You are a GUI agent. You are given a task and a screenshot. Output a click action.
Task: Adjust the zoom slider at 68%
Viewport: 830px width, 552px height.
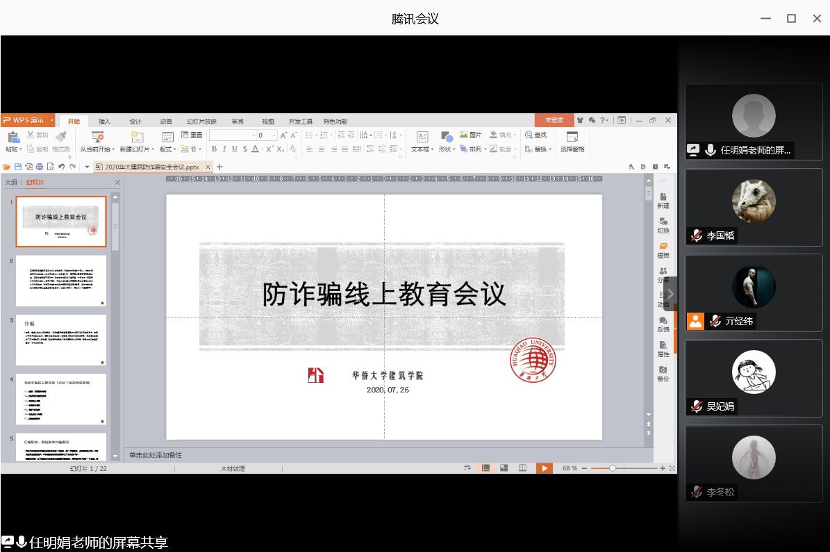tap(613, 468)
